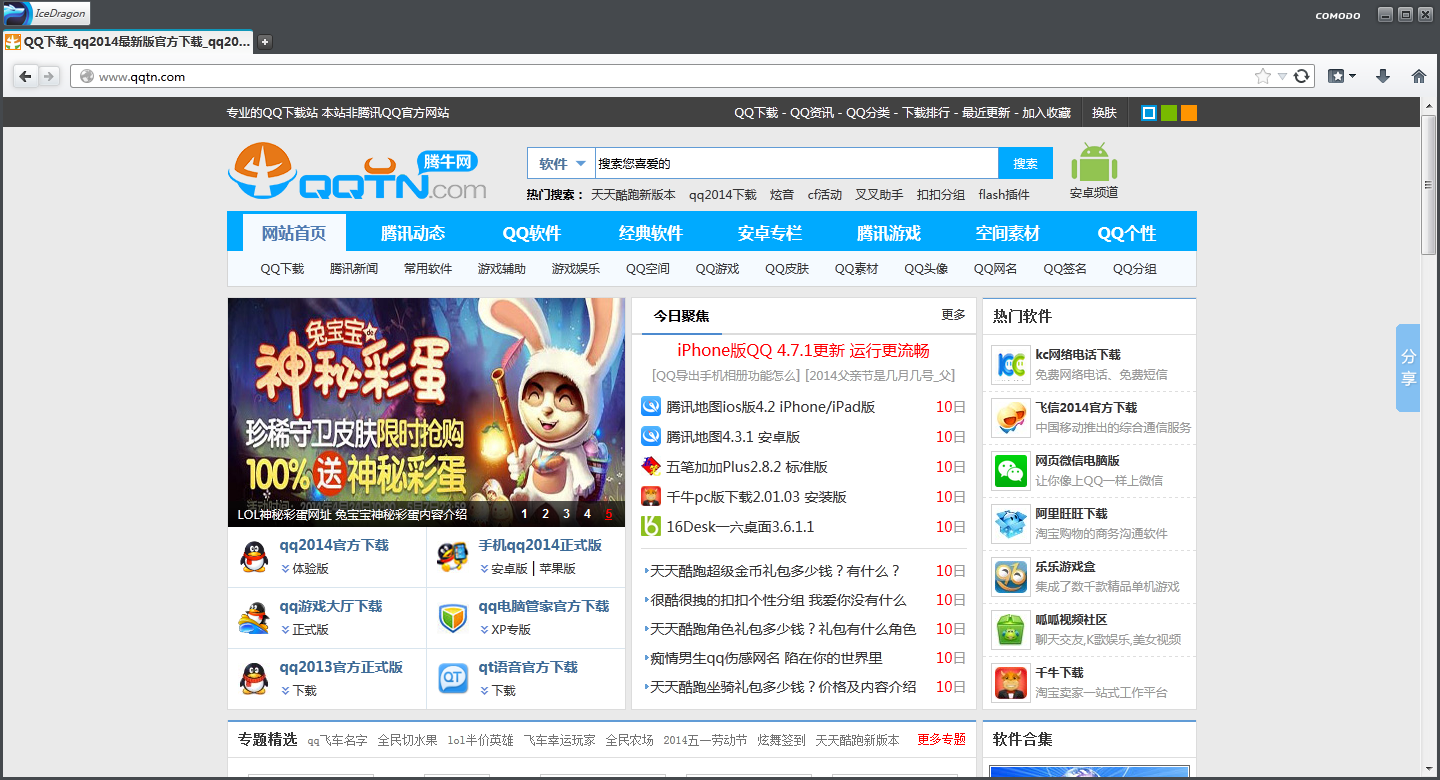Click the qt语音官方下载 icon
Viewport: 1440px width, 780px height.
pos(453,679)
